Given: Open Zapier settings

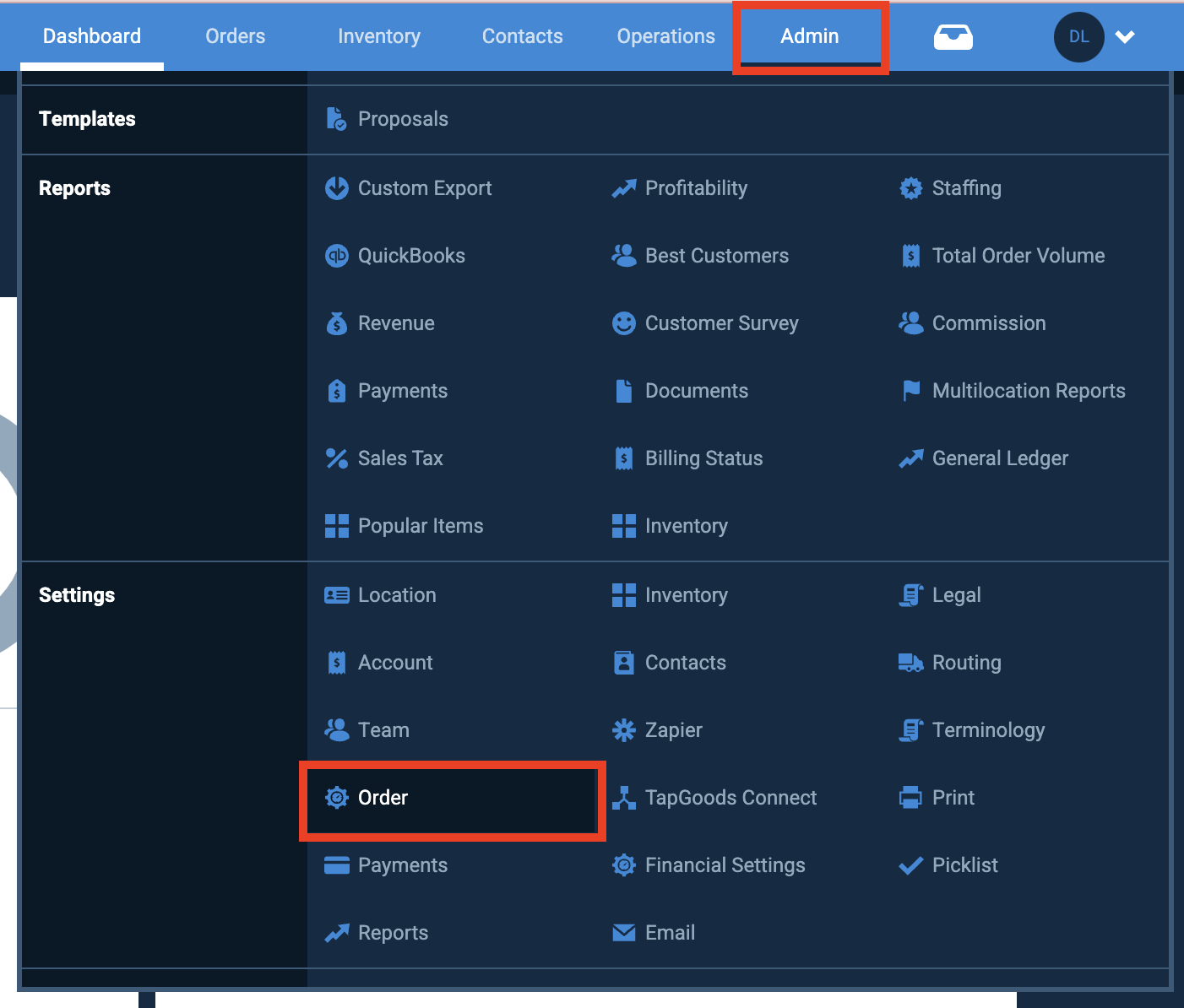Looking at the screenshot, I should click(674, 730).
